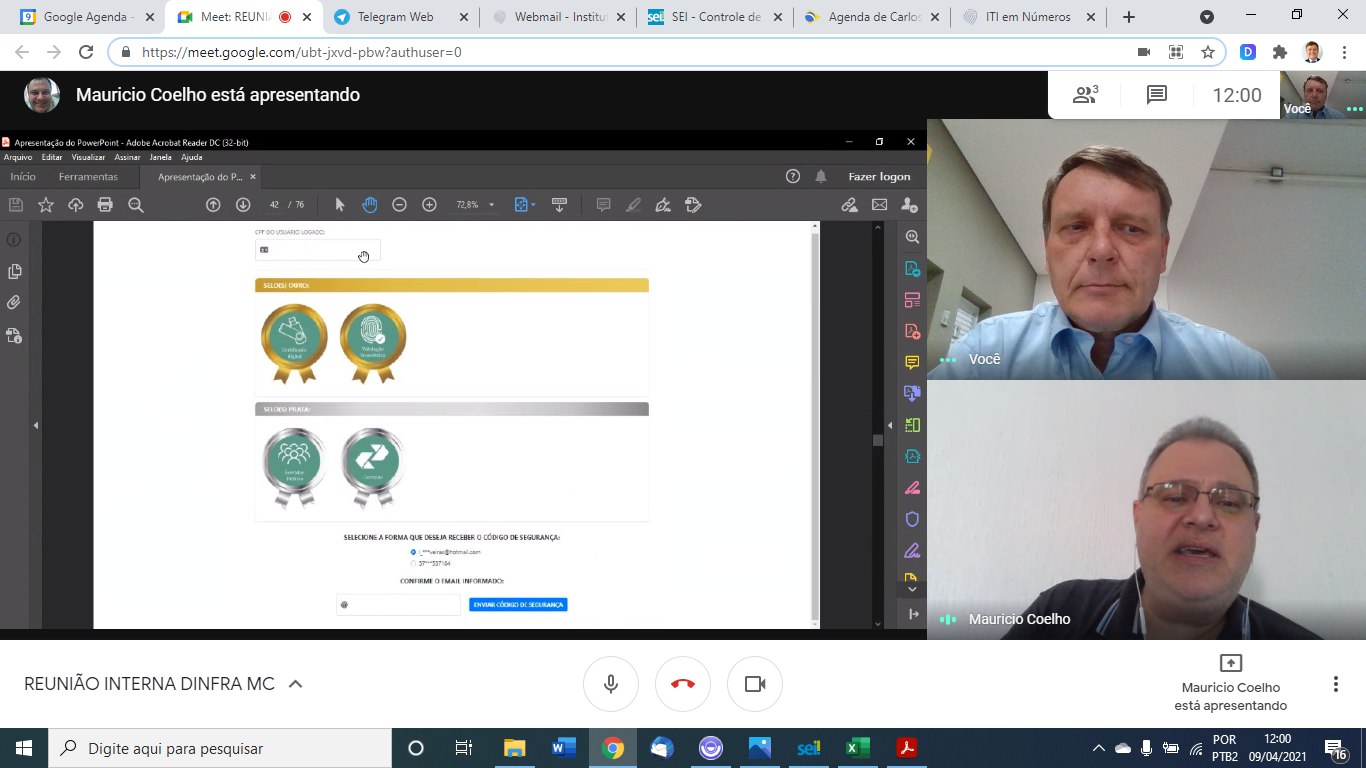Screen dimensions: 1366x768
Task: Click Mauricio Coelho está apresentando button
Action: coord(1230,684)
